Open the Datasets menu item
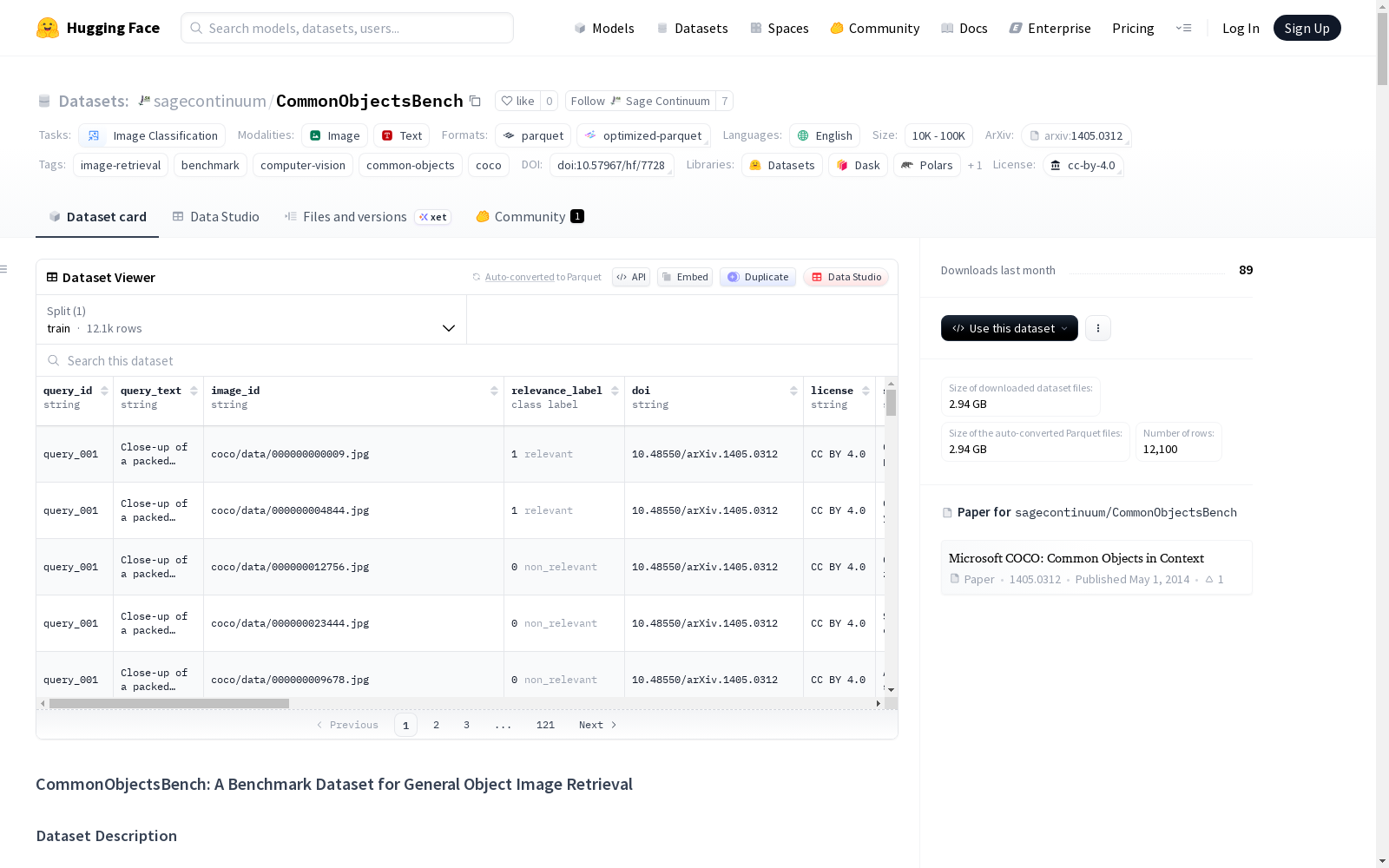The image size is (1389, 868). click(x=692, y=28)
